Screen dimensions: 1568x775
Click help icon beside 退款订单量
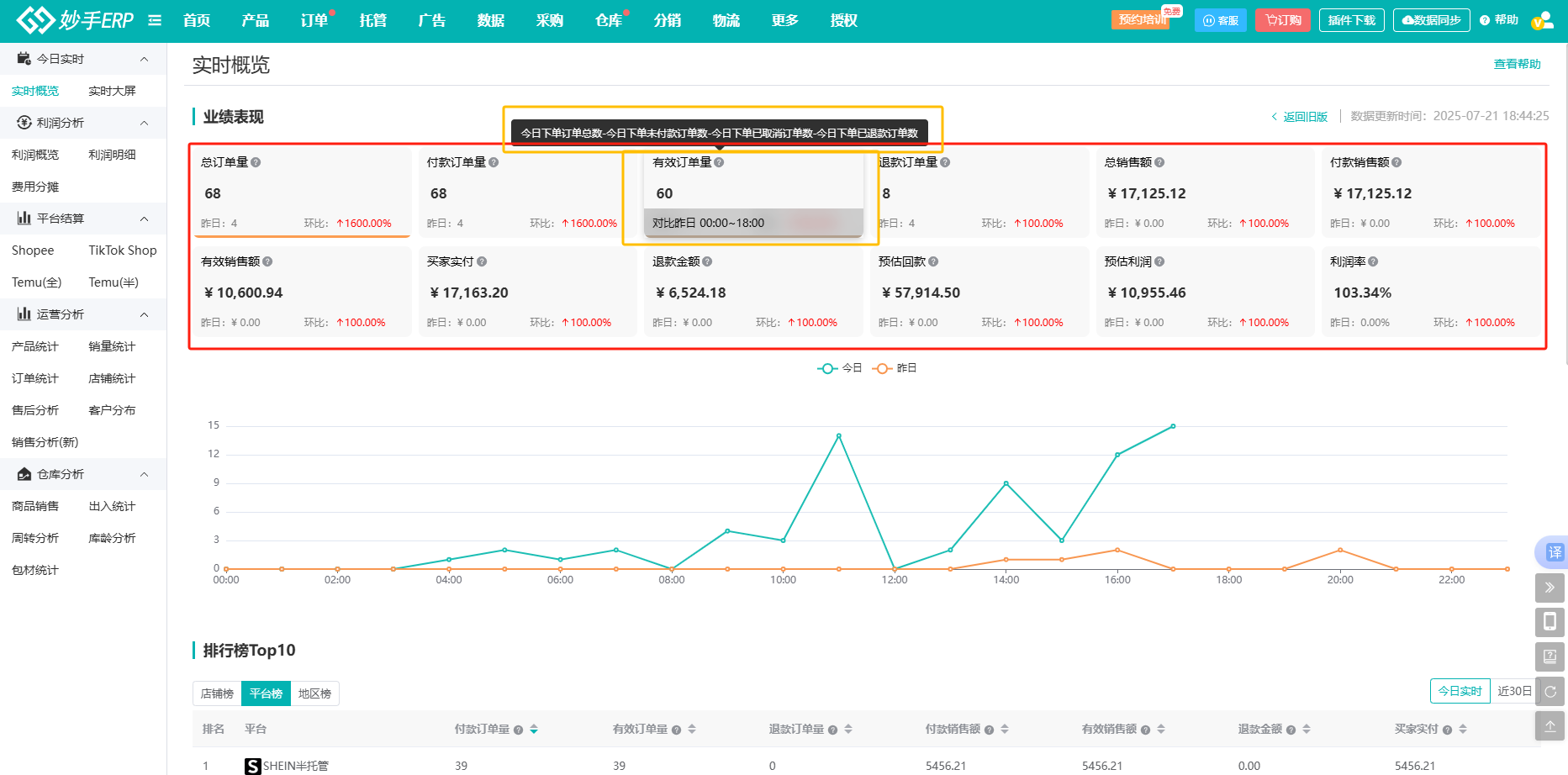(945, 162)
